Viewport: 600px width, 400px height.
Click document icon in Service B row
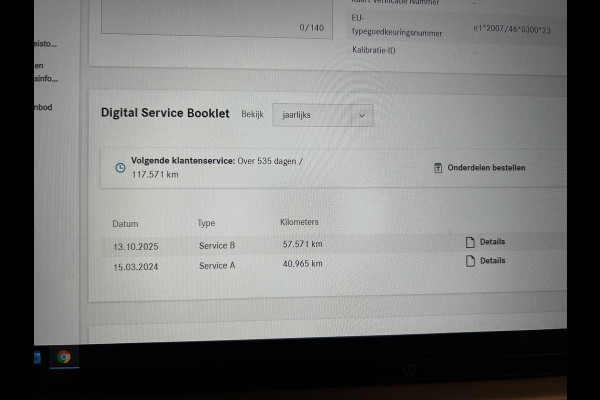pyautogui.click(x=470, y=242)
